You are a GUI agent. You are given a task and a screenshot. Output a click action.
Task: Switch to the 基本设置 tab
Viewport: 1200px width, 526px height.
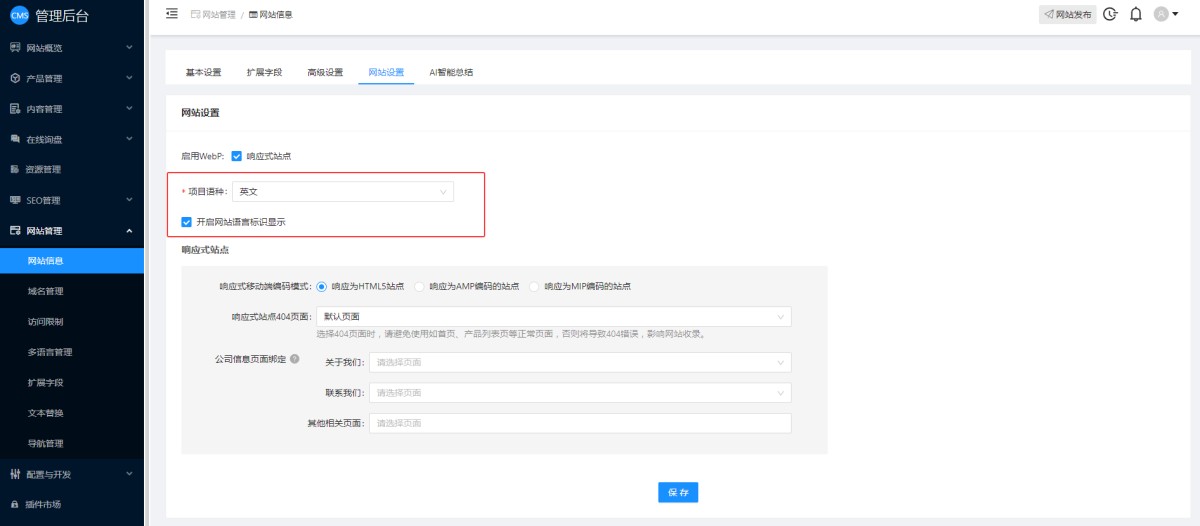click(203, 72)
